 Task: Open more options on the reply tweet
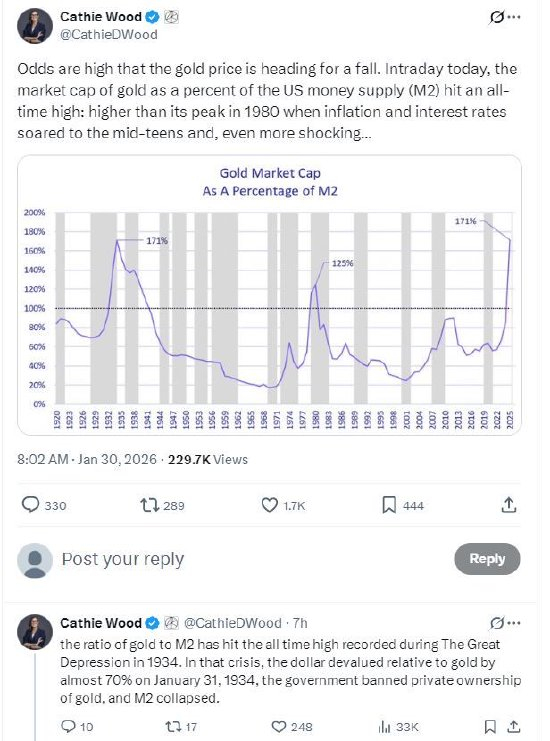514,623
